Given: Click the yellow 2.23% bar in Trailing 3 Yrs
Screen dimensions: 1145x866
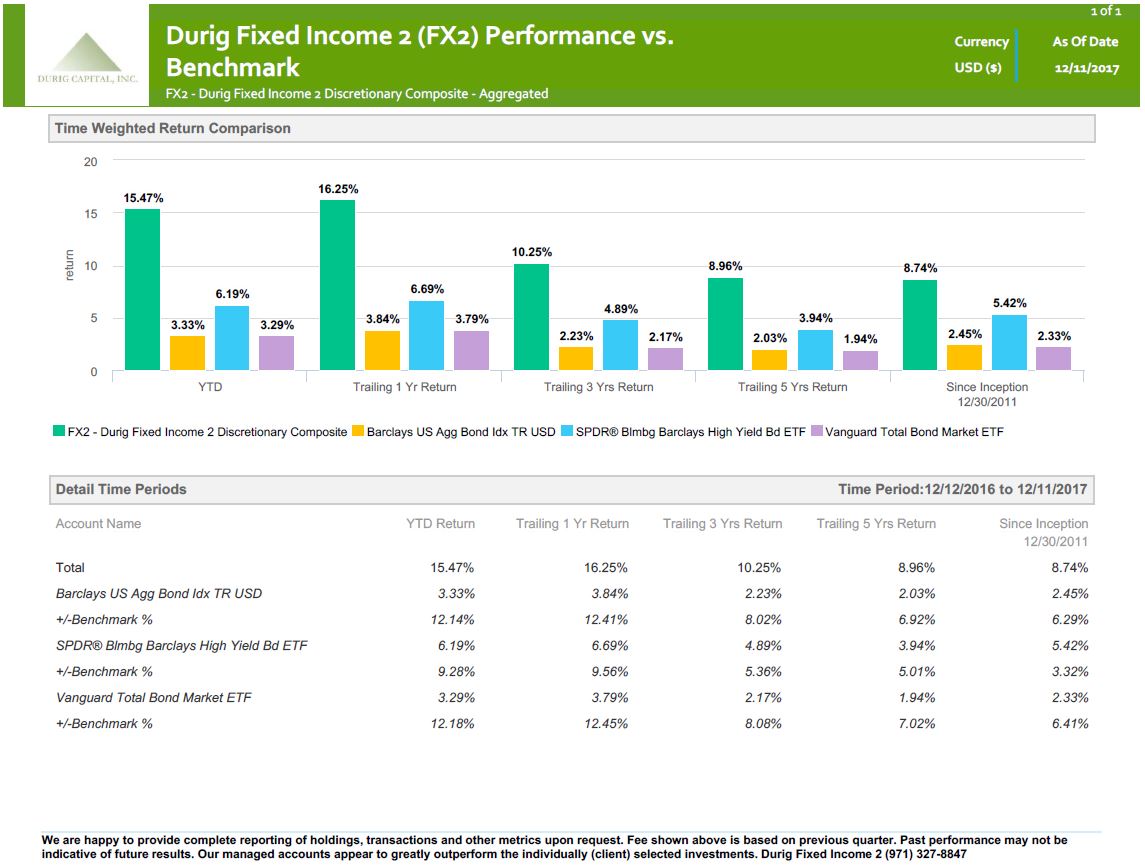Looking at the screenshot, I should [x=576, y=358].
